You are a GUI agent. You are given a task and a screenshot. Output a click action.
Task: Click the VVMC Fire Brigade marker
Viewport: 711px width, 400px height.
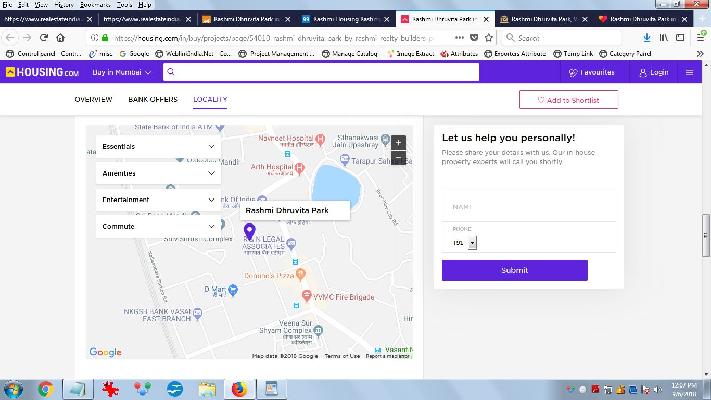point(307,296)
